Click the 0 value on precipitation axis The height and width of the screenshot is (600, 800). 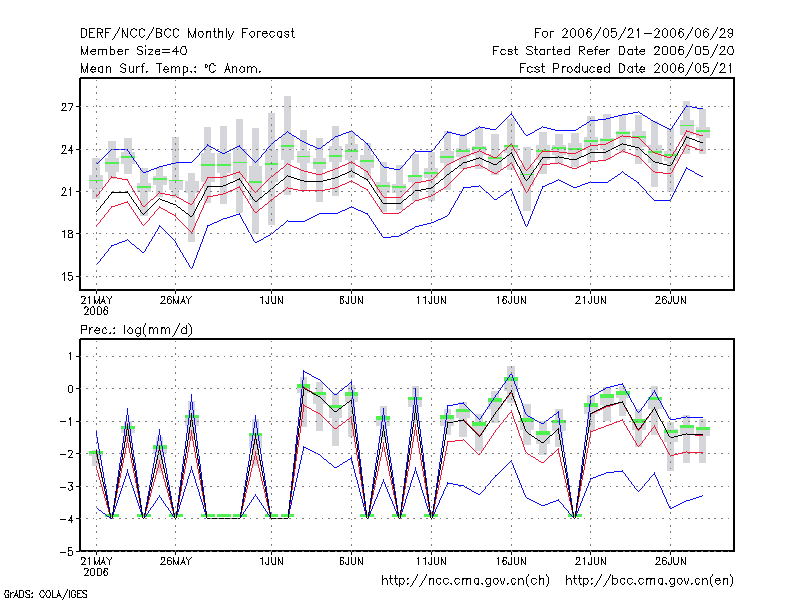pyautogui.click(x=70, y=389)
